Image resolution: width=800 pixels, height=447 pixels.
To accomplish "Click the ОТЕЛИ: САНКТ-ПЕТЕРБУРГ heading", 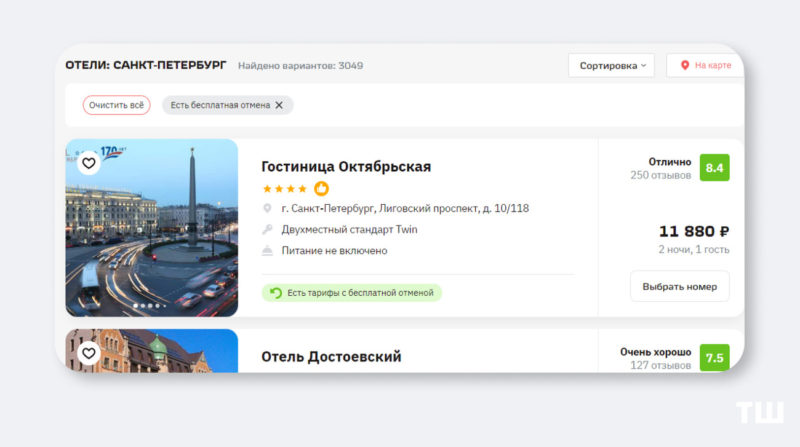I will [145, 65].
